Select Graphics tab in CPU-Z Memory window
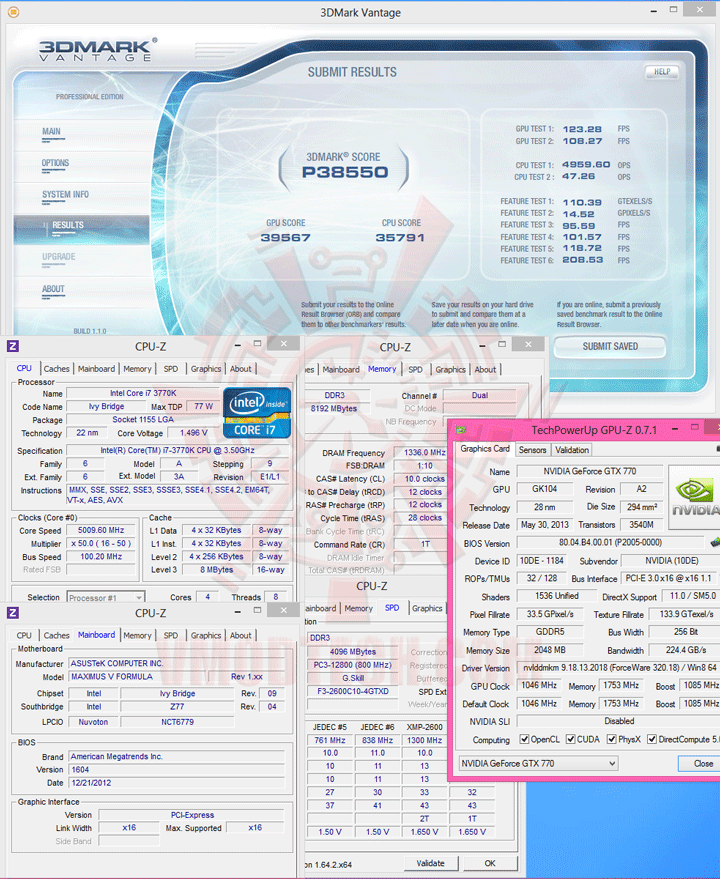 (450, 369)
